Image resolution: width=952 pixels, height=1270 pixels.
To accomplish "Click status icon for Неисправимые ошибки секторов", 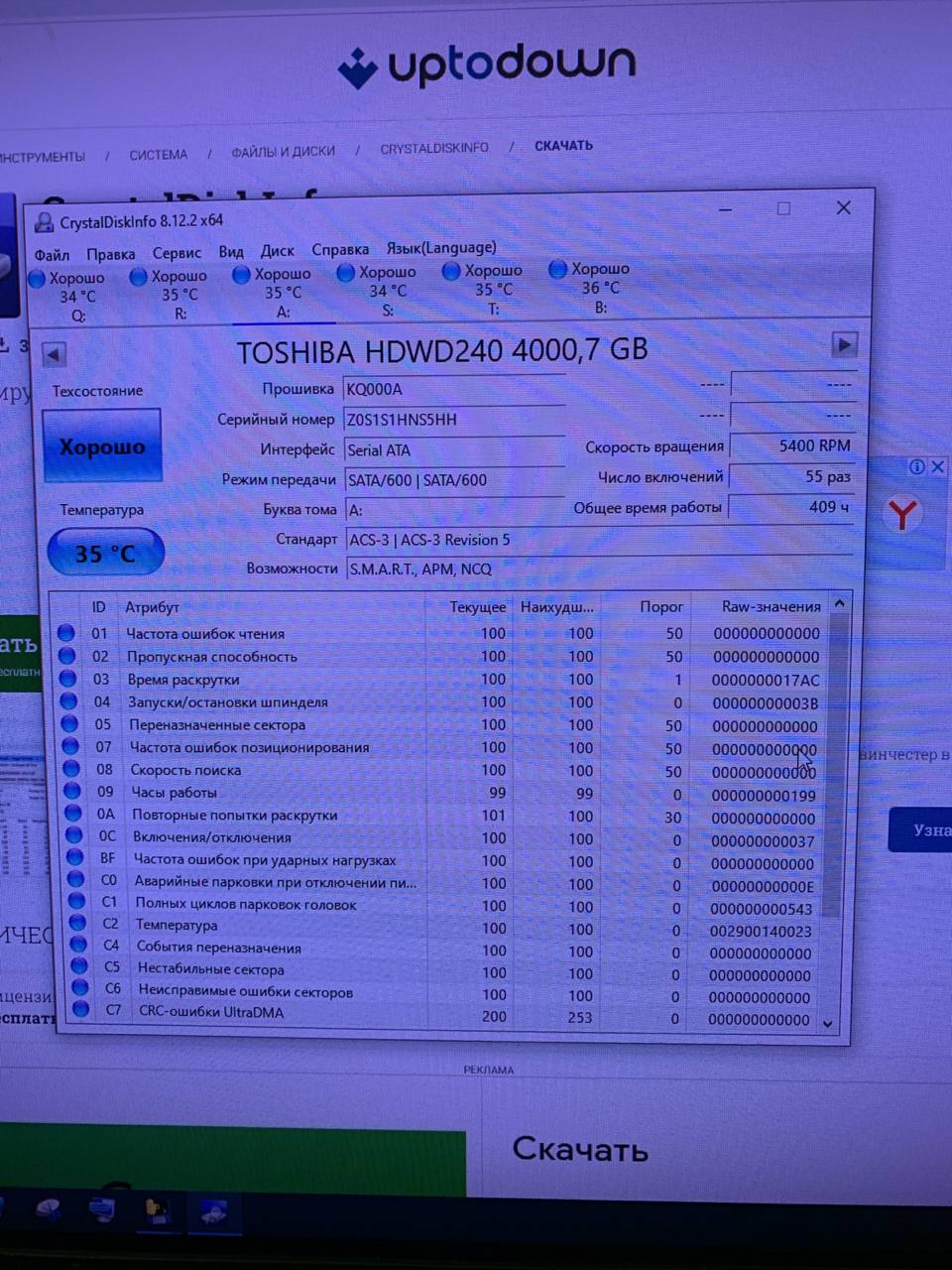I will coord(82,989).
